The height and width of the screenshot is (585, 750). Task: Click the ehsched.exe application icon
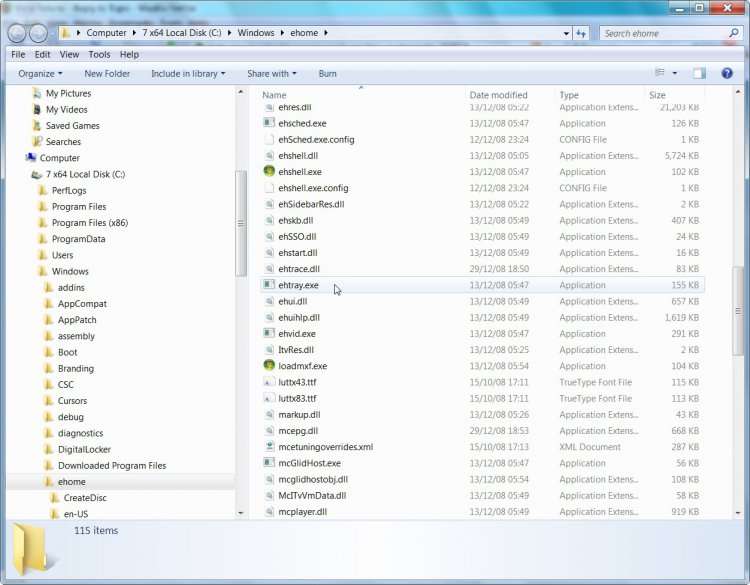pos(269,122)
